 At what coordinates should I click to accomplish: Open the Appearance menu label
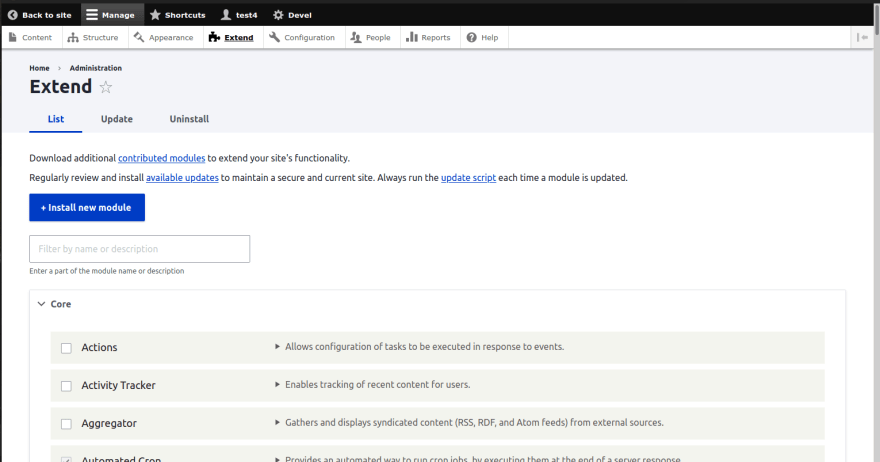click(171, 38)
